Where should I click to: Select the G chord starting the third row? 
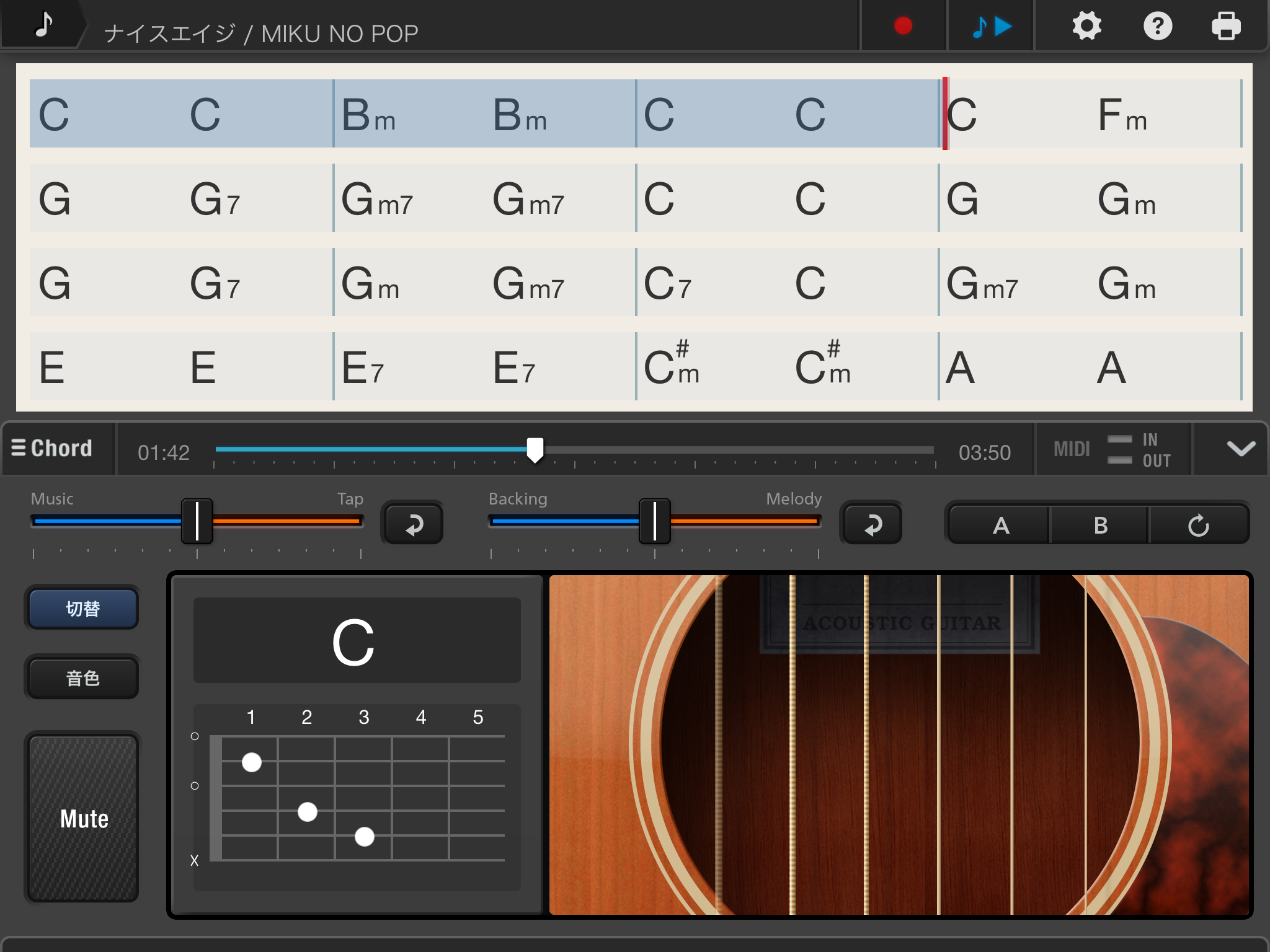(x=55, y=284)
